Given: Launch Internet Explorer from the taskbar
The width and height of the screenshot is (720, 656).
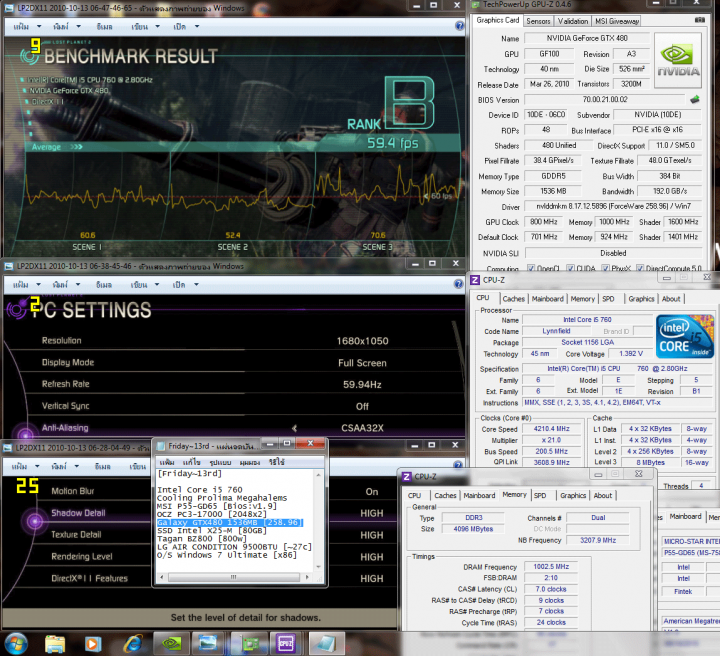Looking at the screenshot, I should tap(133, 644).
